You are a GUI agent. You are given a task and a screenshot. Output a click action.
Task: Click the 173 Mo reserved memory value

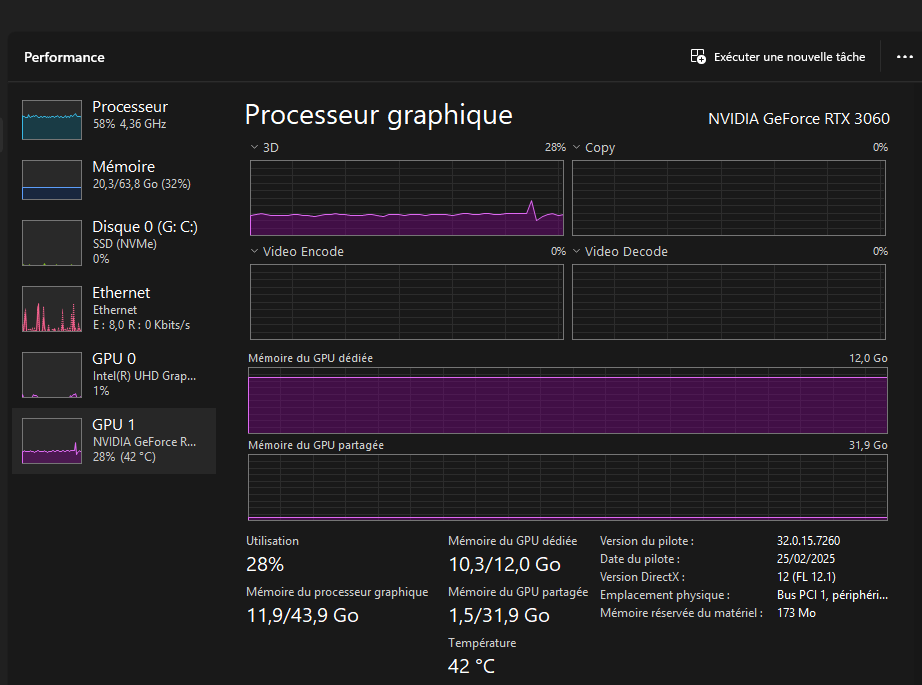click(x=796, y=613)
